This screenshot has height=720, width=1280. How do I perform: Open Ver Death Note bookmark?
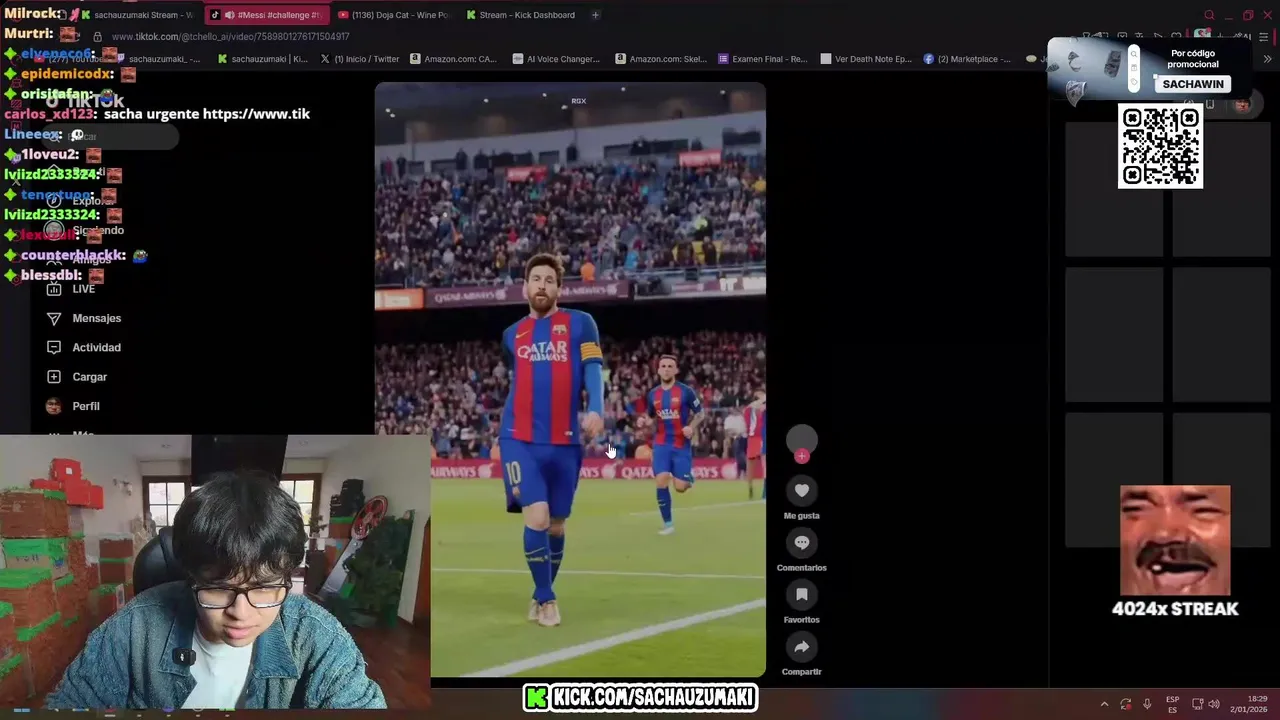point(866,59)
